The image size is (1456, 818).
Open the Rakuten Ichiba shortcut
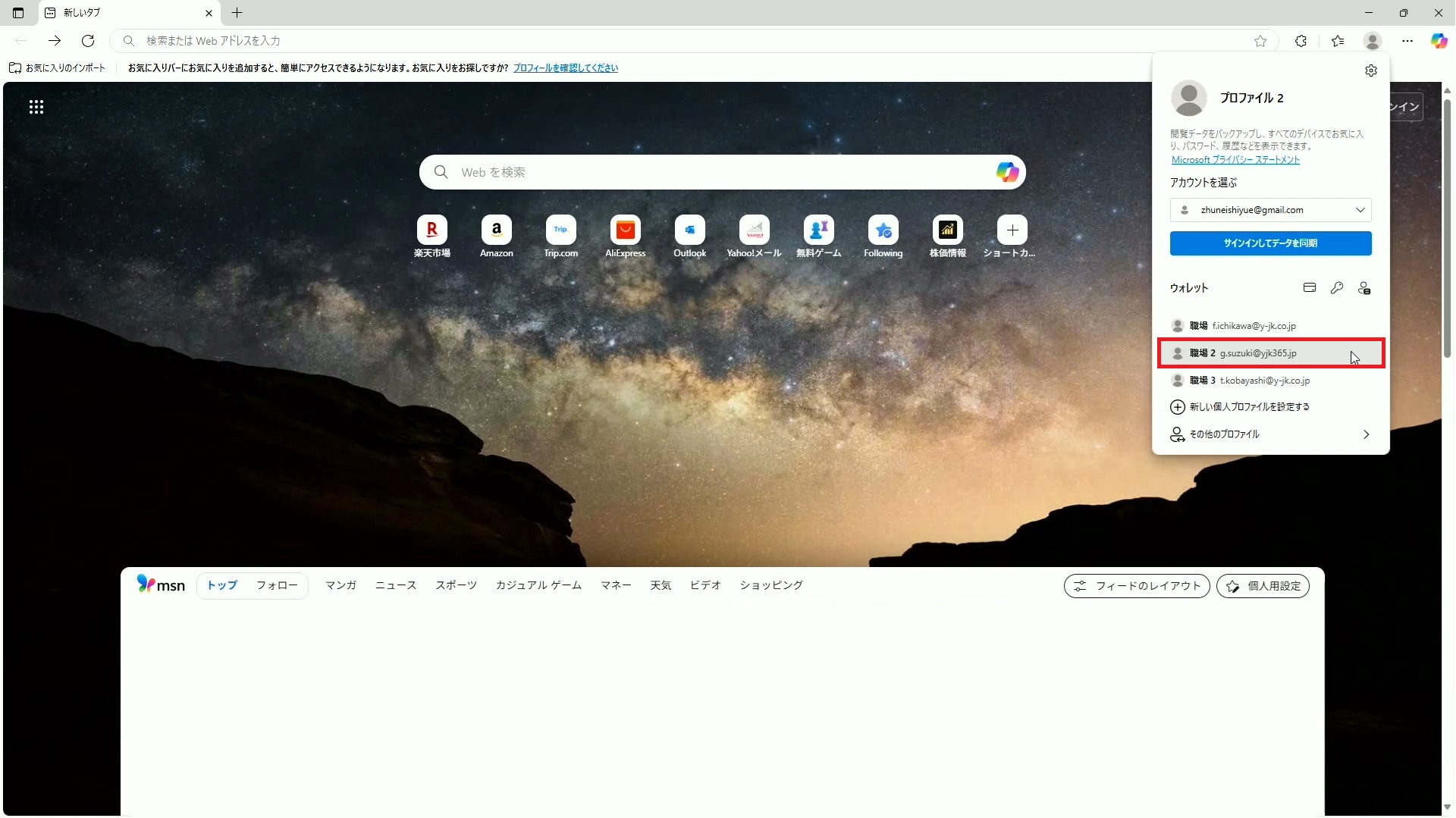431,230
